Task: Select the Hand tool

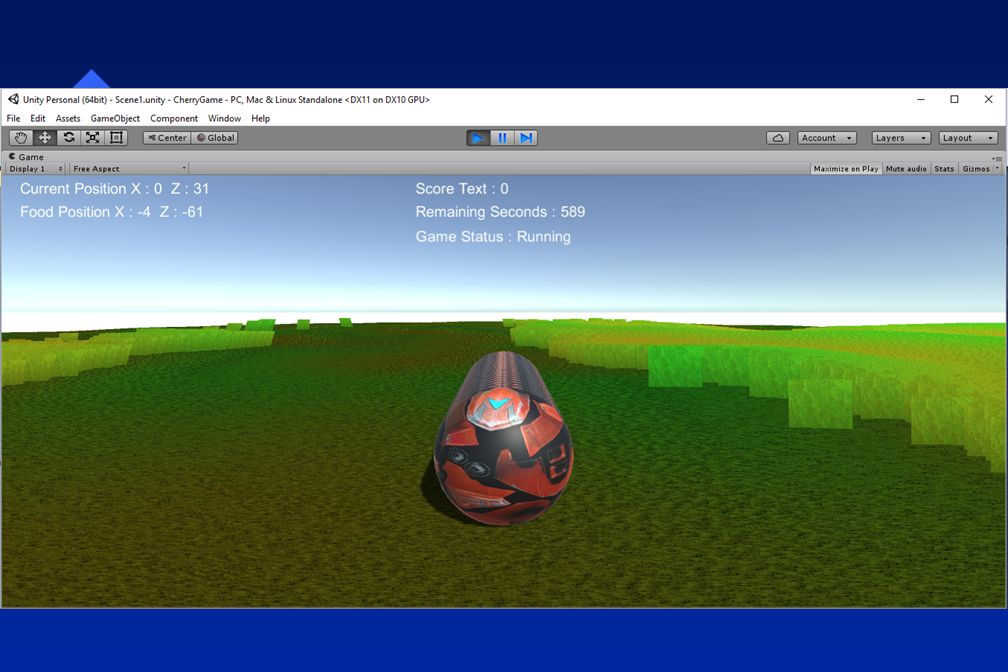Action: [21, 138]
